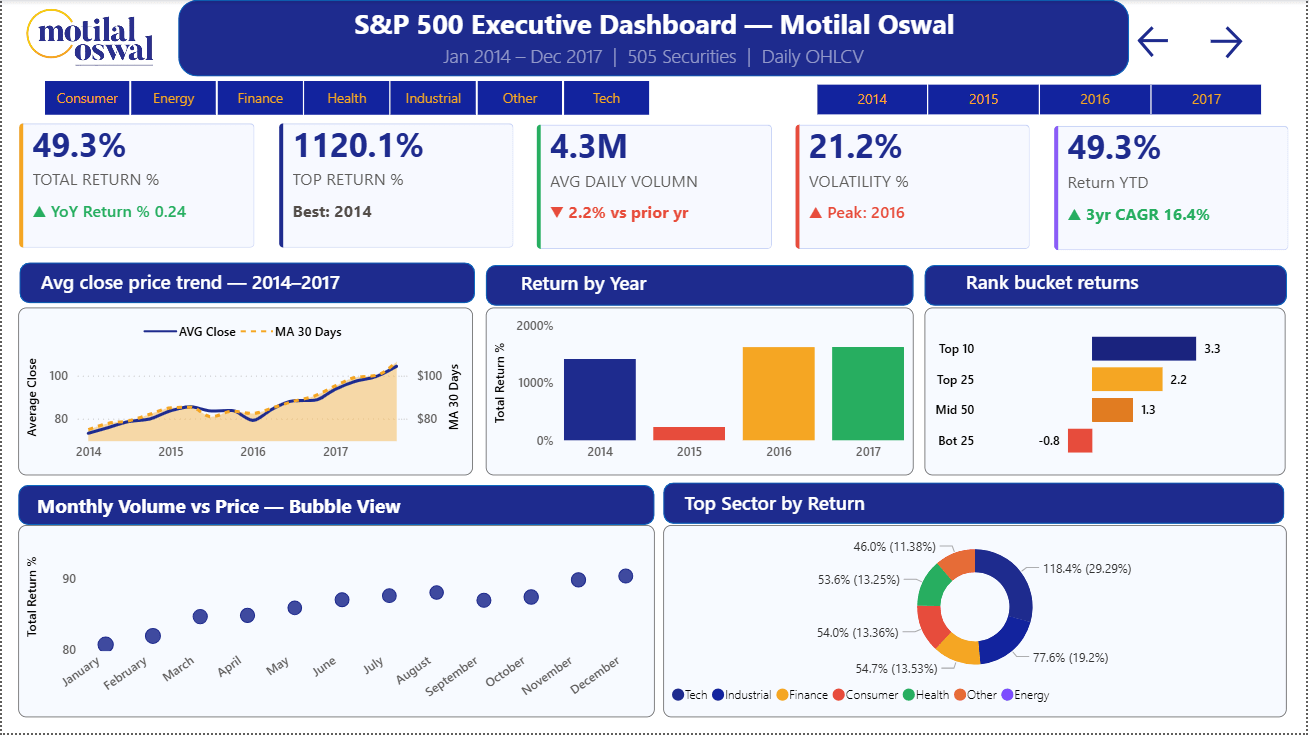Image resolution: width=1309 pixels, height=737 pixels.
Task: Filter by Finance sector
Action: point(260,98)
